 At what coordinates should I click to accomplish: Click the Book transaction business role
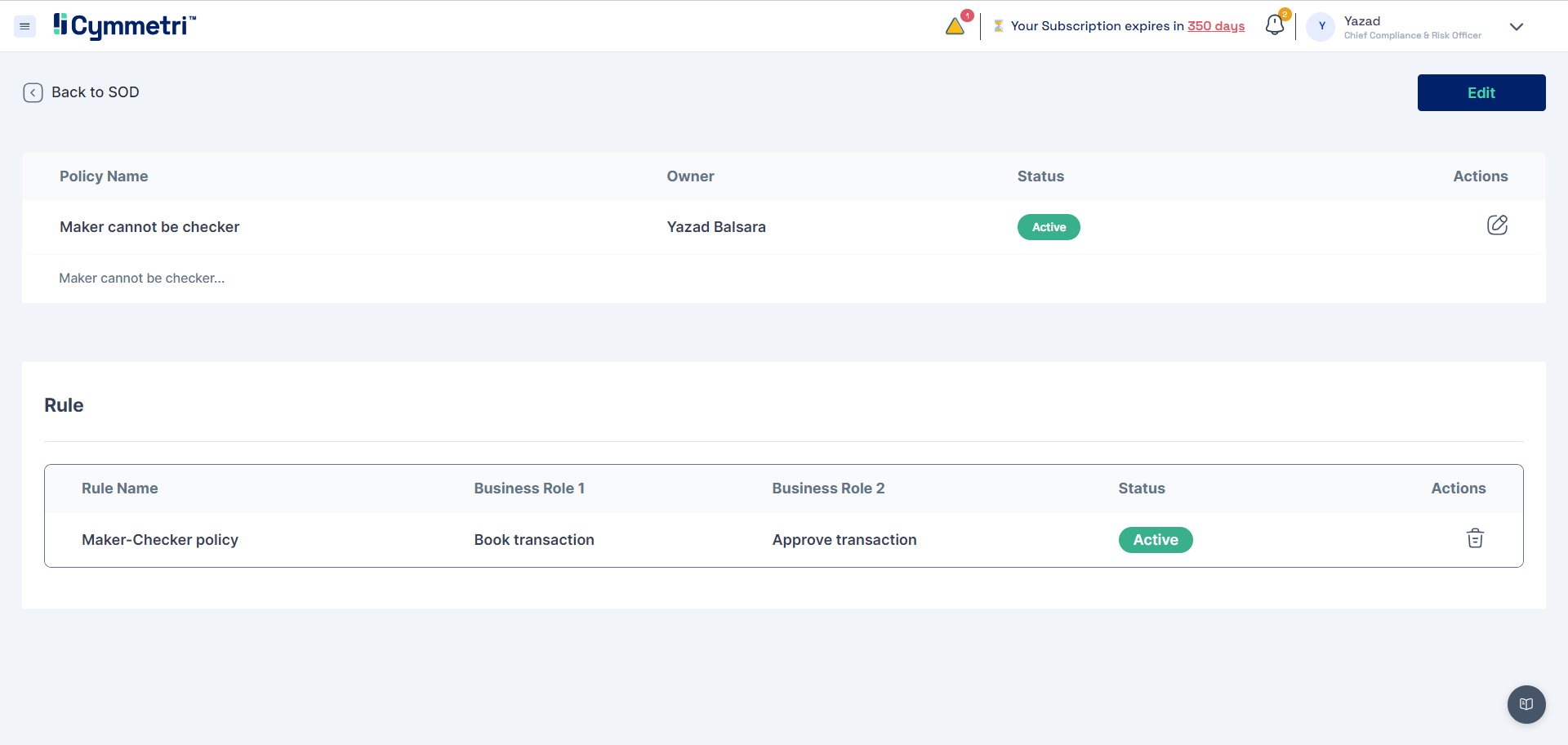point(534,540)
